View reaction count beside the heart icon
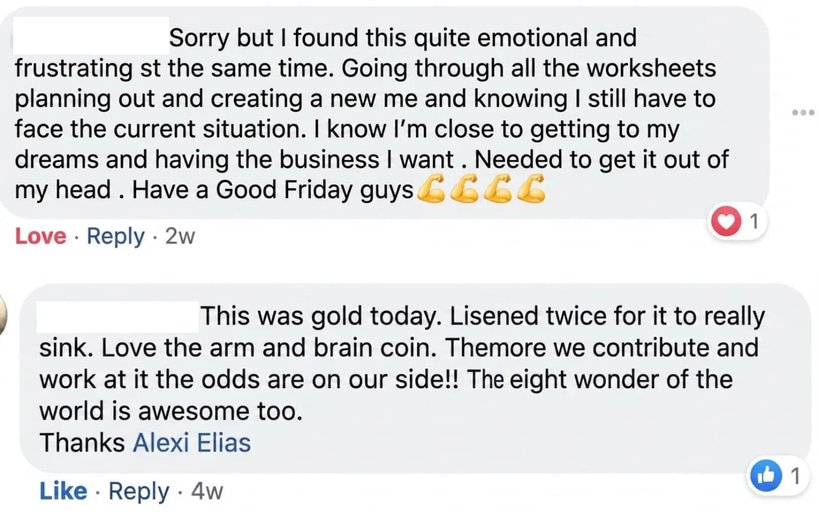 click(753, 222)
